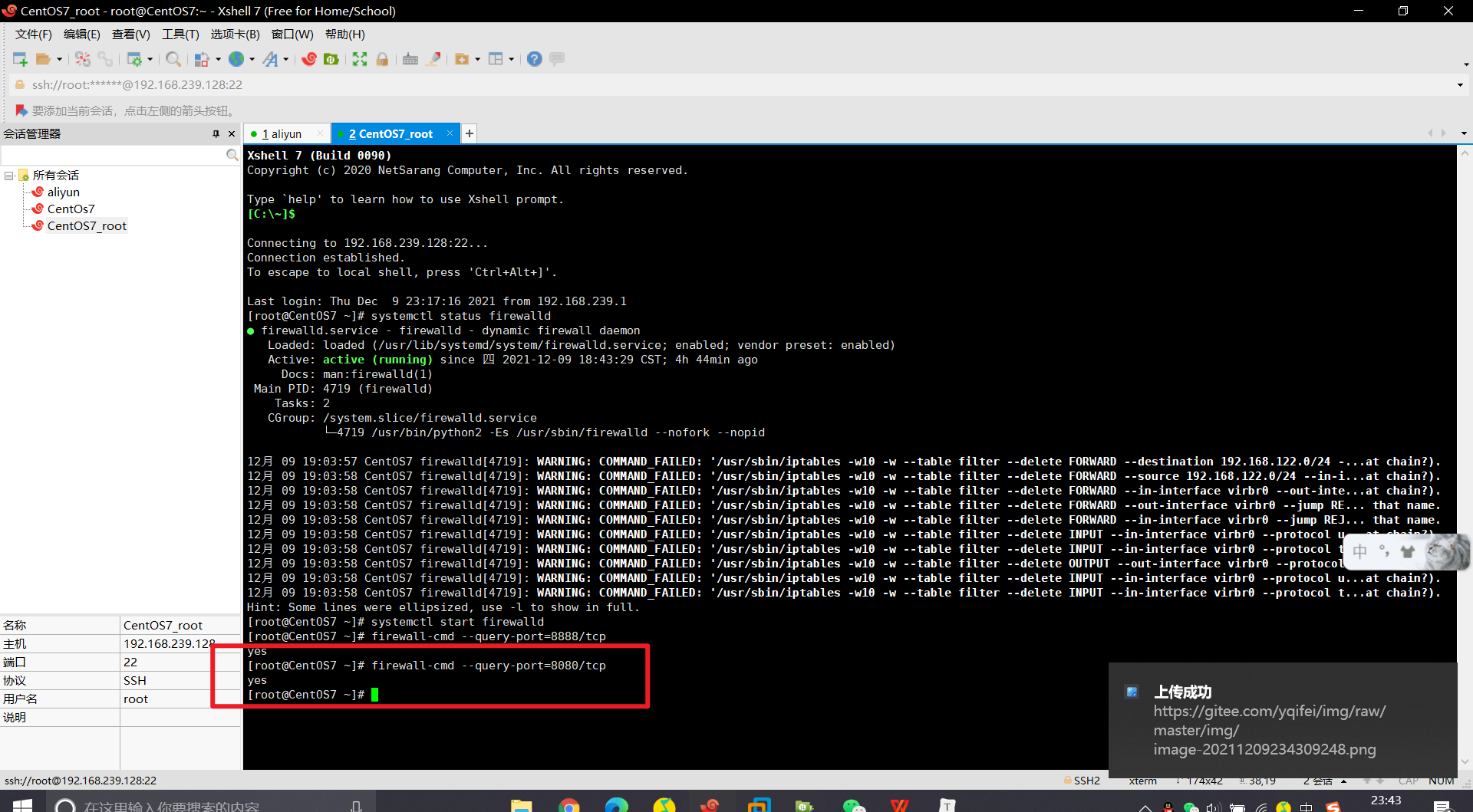Image resolution: width=1473 pixels, height=812 pixels.
Task: Open the 编辑(E) menu
Action: (82, 35)
